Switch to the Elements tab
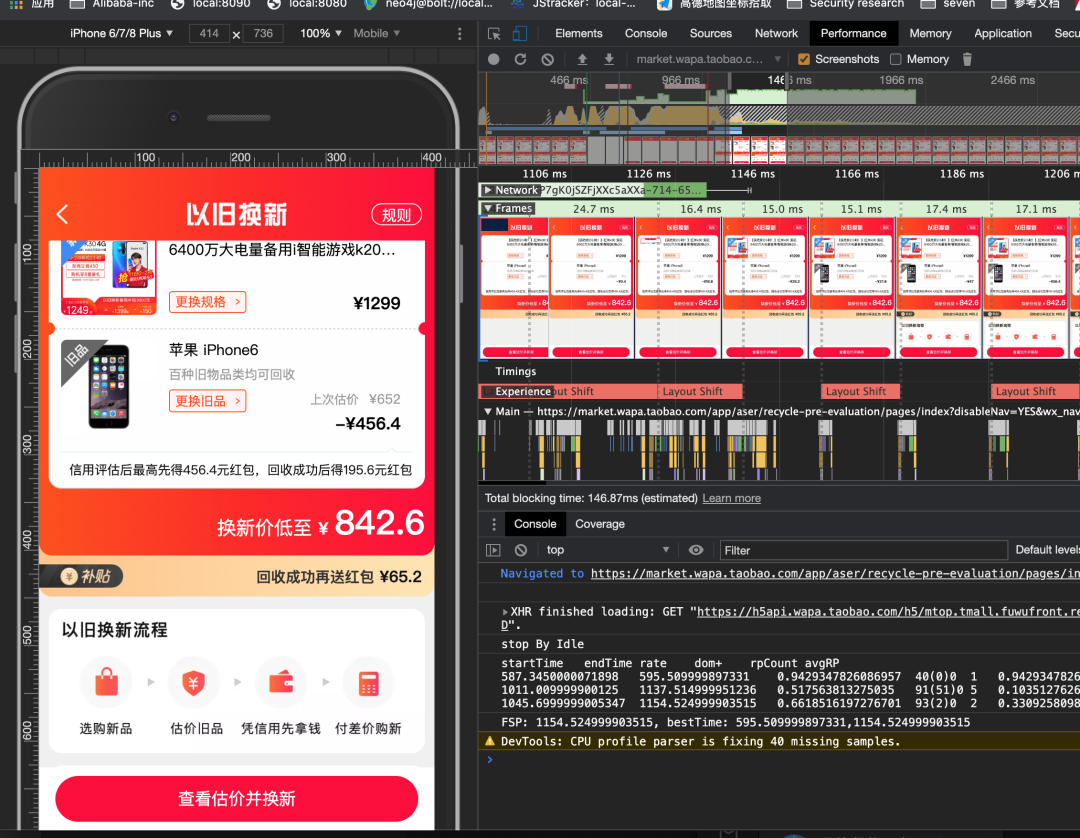 (x=579, y=33)
